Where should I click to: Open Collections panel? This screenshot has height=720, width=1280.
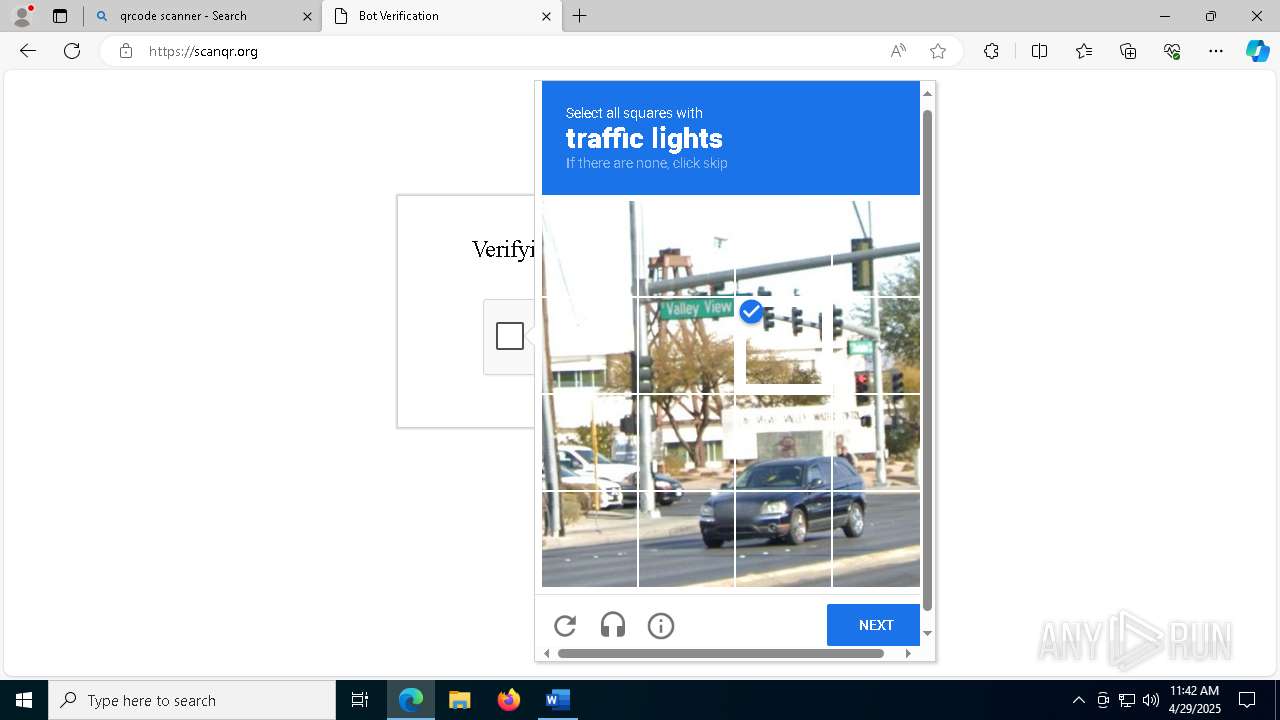pos(1128,51)
